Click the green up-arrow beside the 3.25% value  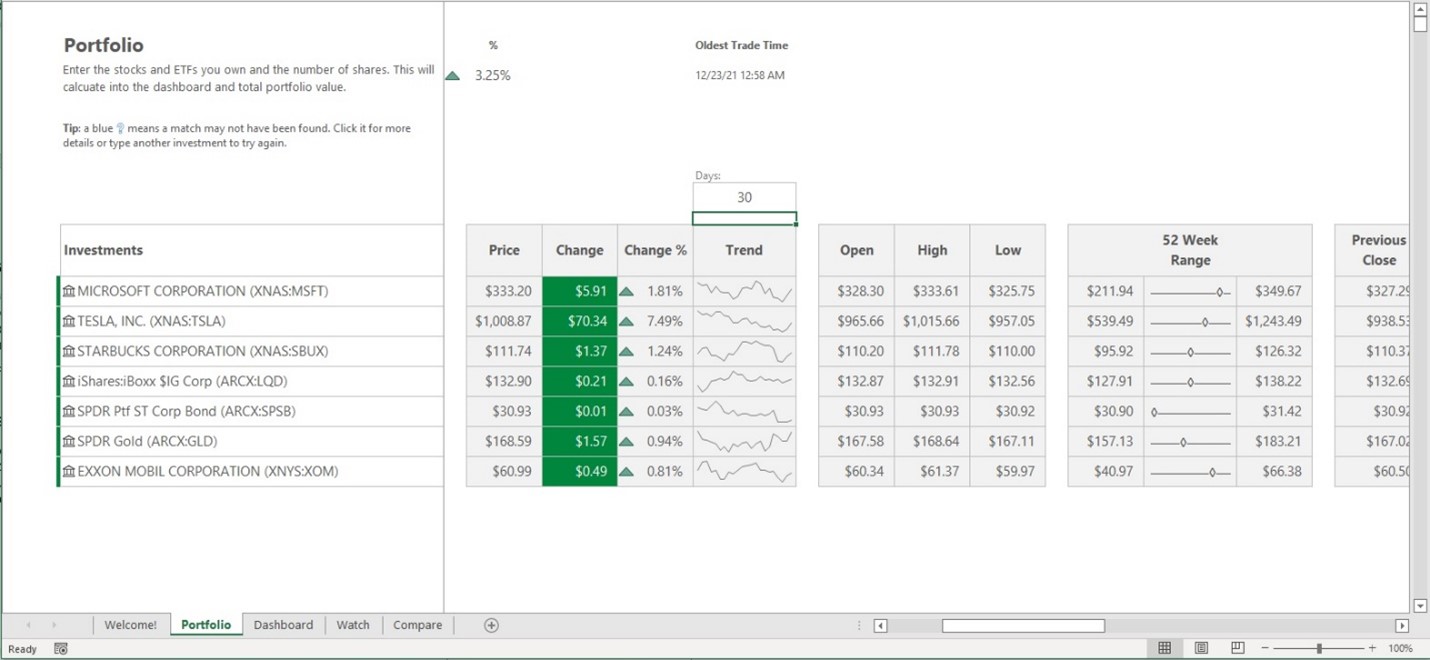(452, 74)
